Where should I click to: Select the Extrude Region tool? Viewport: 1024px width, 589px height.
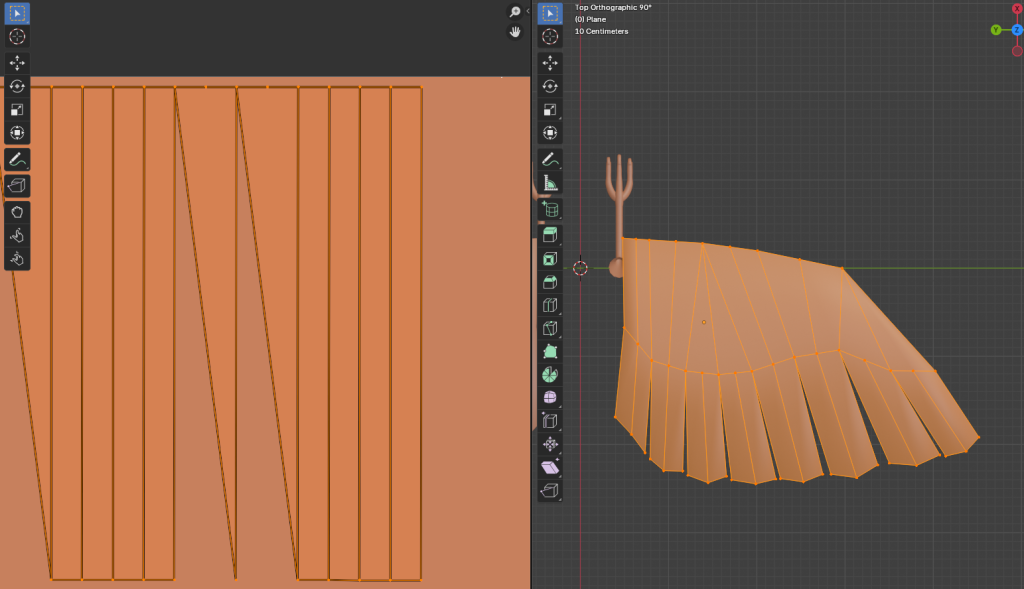[549, 235]
